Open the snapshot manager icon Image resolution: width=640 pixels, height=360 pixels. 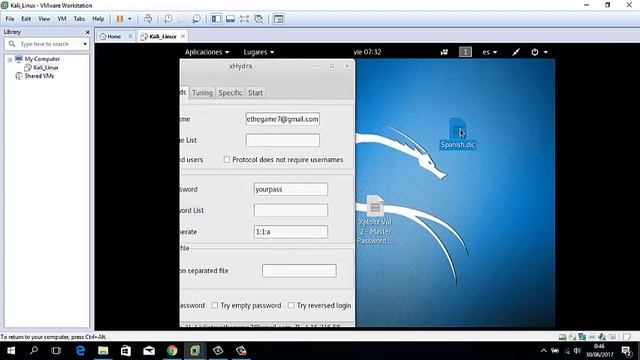(x=196, y=19)
